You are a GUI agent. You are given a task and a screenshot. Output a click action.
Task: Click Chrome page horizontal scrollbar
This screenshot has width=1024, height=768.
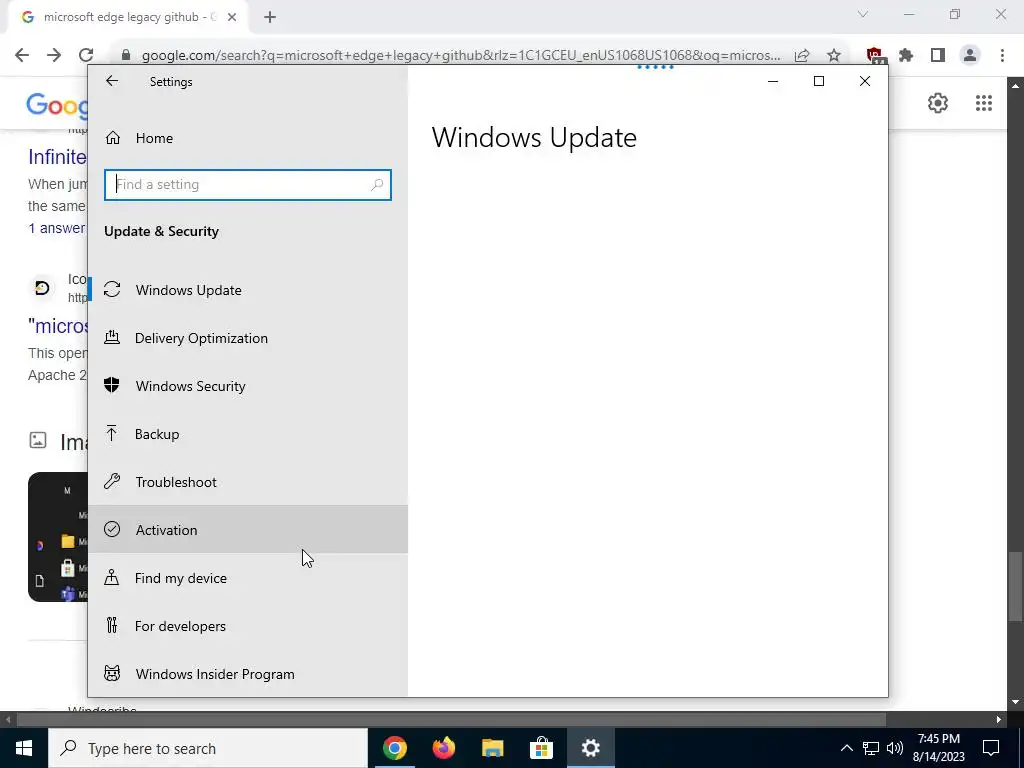[x=451, y=719]
